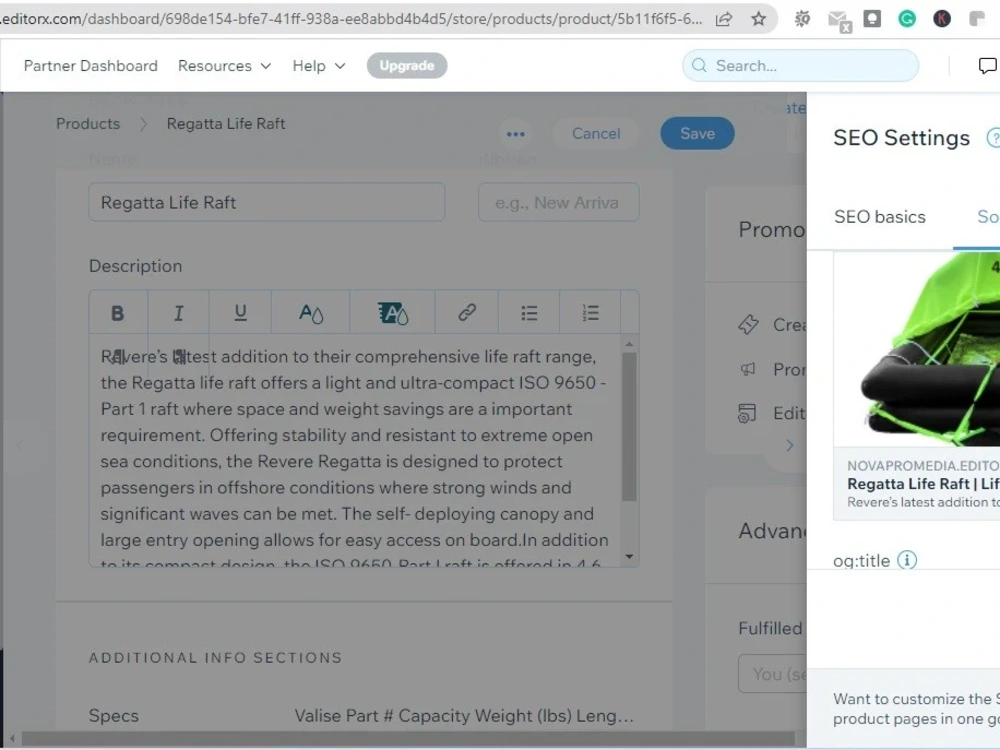Open the profile K avatar
The width and height of the screenshot is (1000, 750).
coord(941,19)
